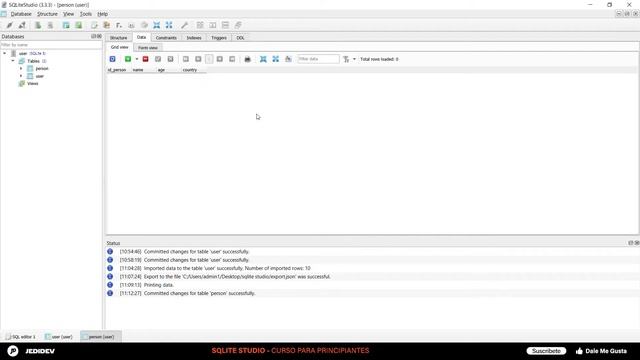Delete selected row with the red minus icon
Screen dimensions: 640x360
[x=145, y=59]
